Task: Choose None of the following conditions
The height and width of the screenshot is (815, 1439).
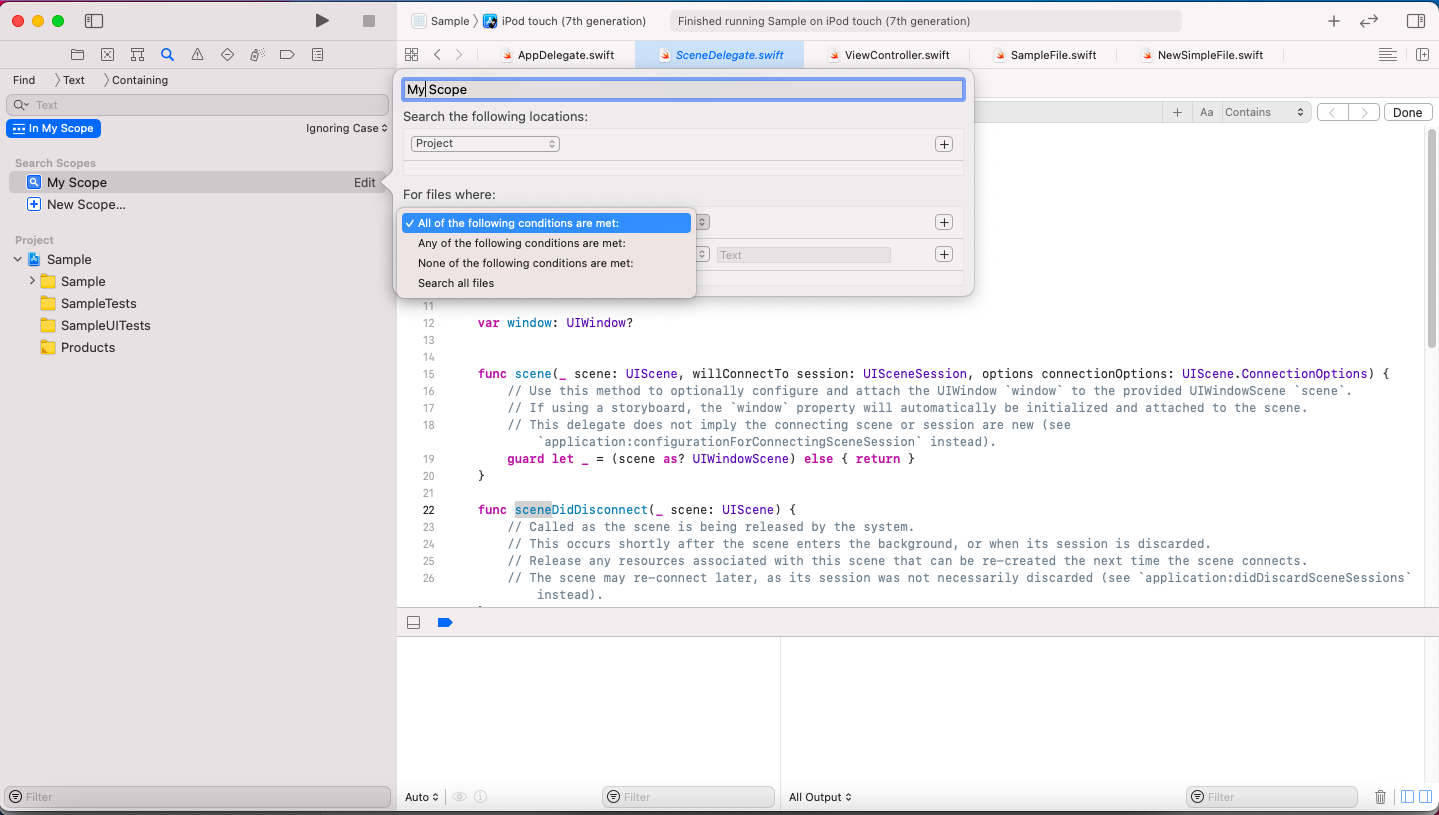Action: point(545,263)
